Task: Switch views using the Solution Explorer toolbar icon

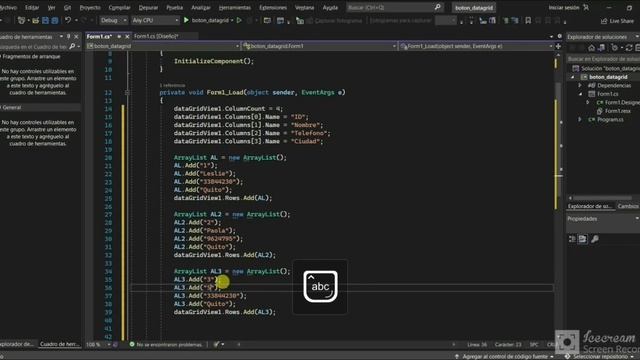Action: (x=602, y=48)
